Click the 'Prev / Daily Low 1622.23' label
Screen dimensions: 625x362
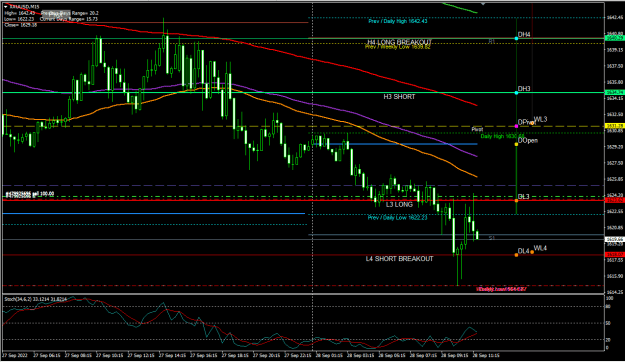(397, 218)
